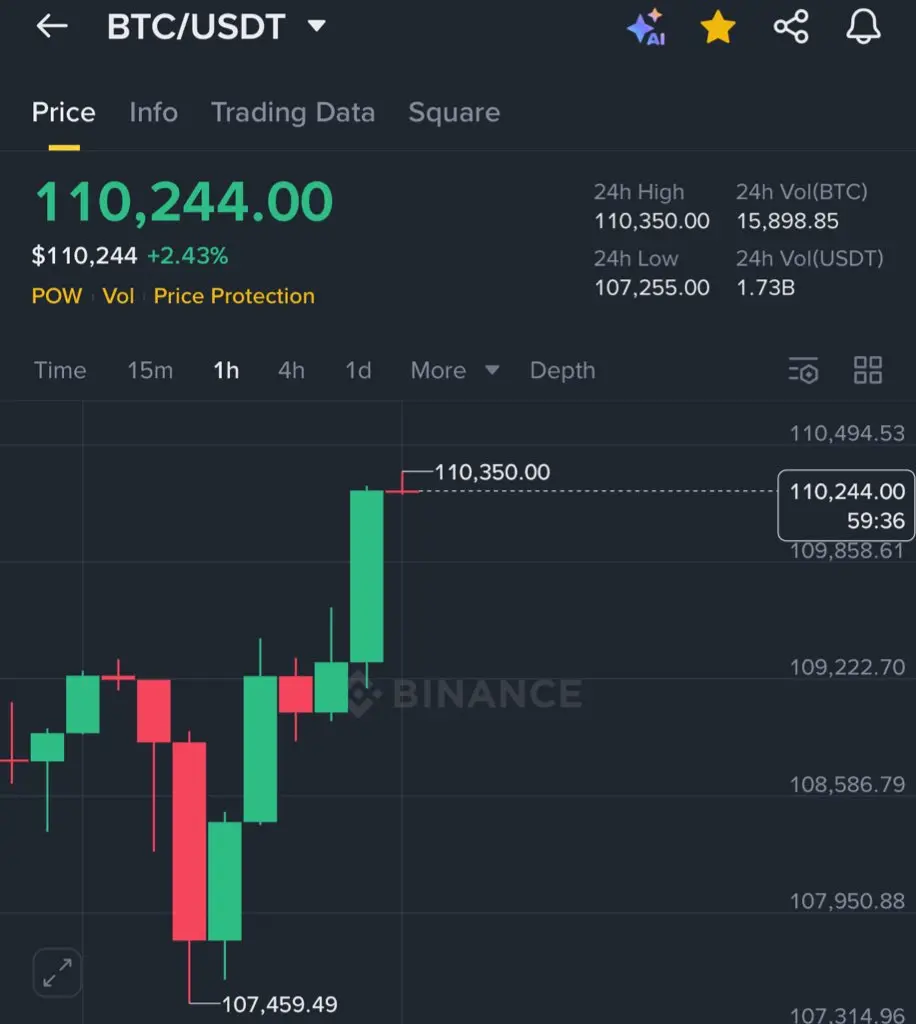
Task: Tap the POW tag label
Action: (57, 297)
